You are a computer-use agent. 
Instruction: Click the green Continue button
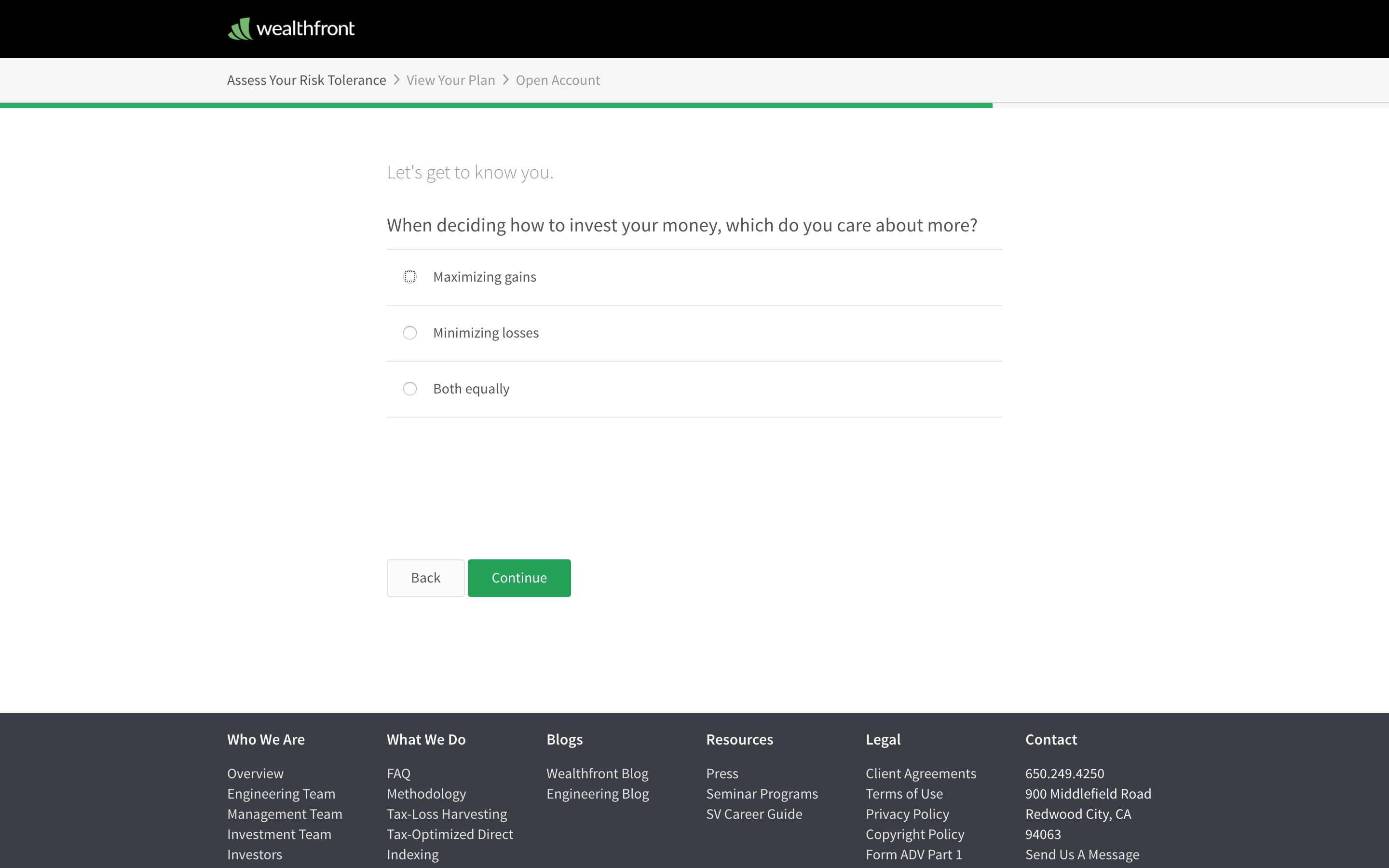(x=519, y=578)
